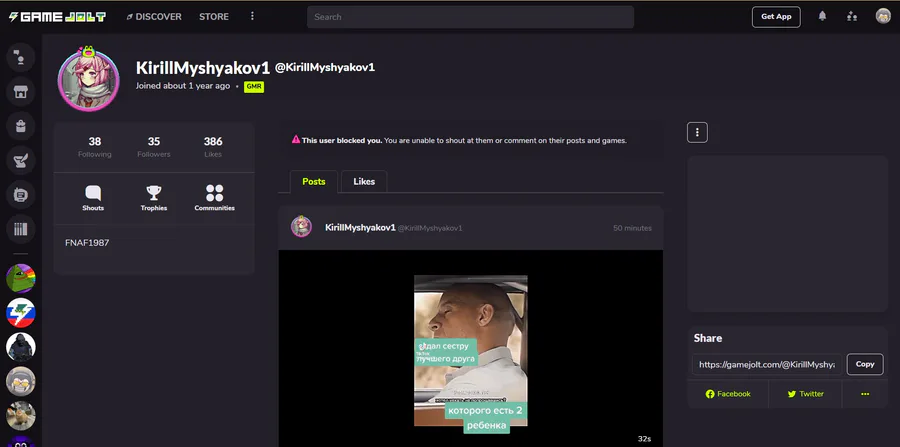
Task: Click the FNAF1987 bio text
Action: tap(87, 243)
